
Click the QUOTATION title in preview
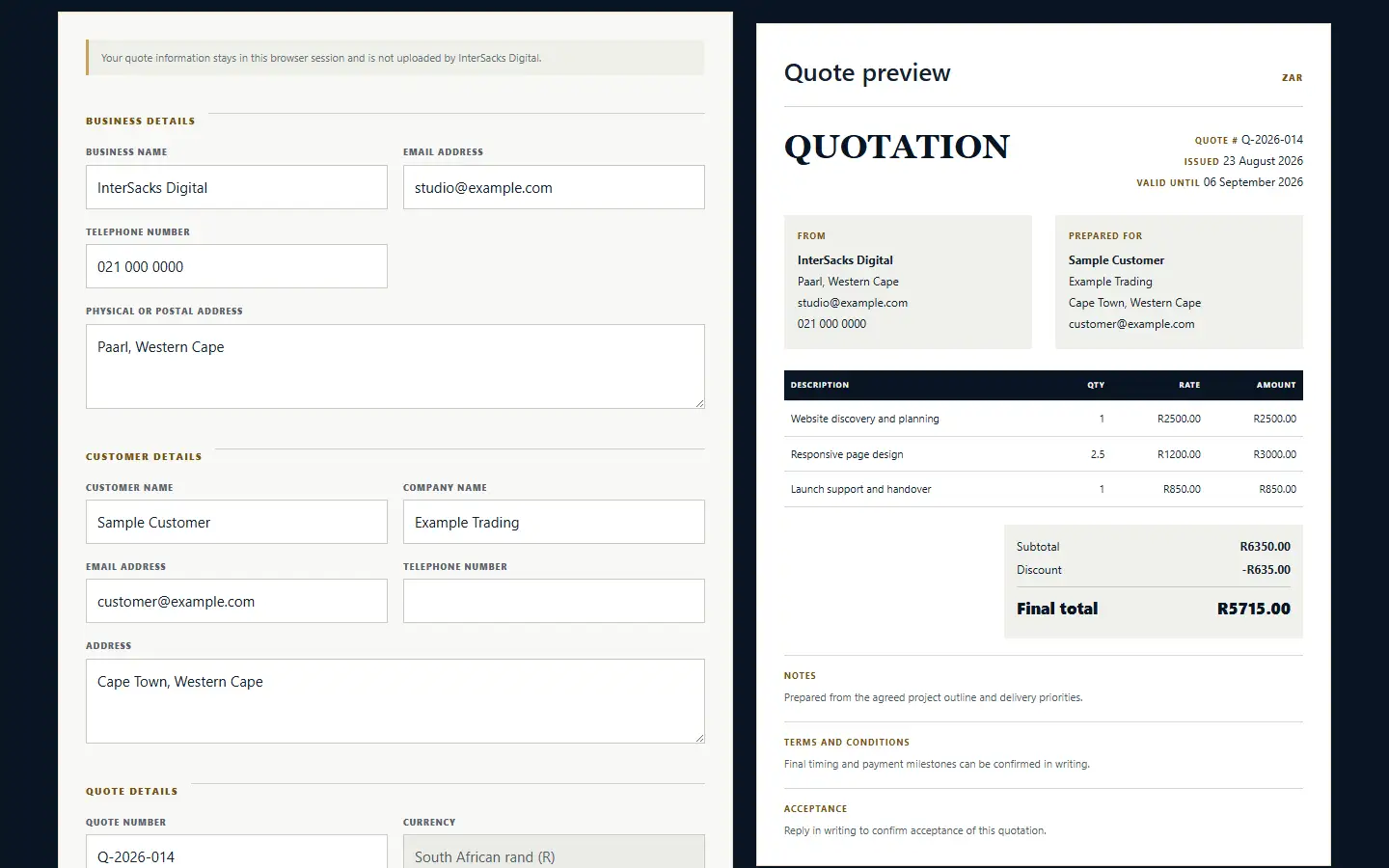897,147
